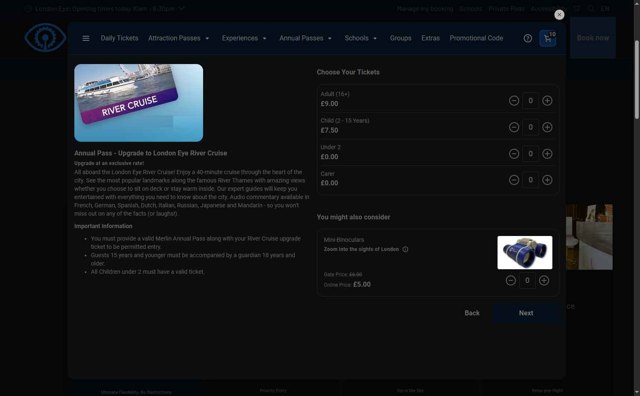
Task: Open Groups menu item
Action: point(400,38)
